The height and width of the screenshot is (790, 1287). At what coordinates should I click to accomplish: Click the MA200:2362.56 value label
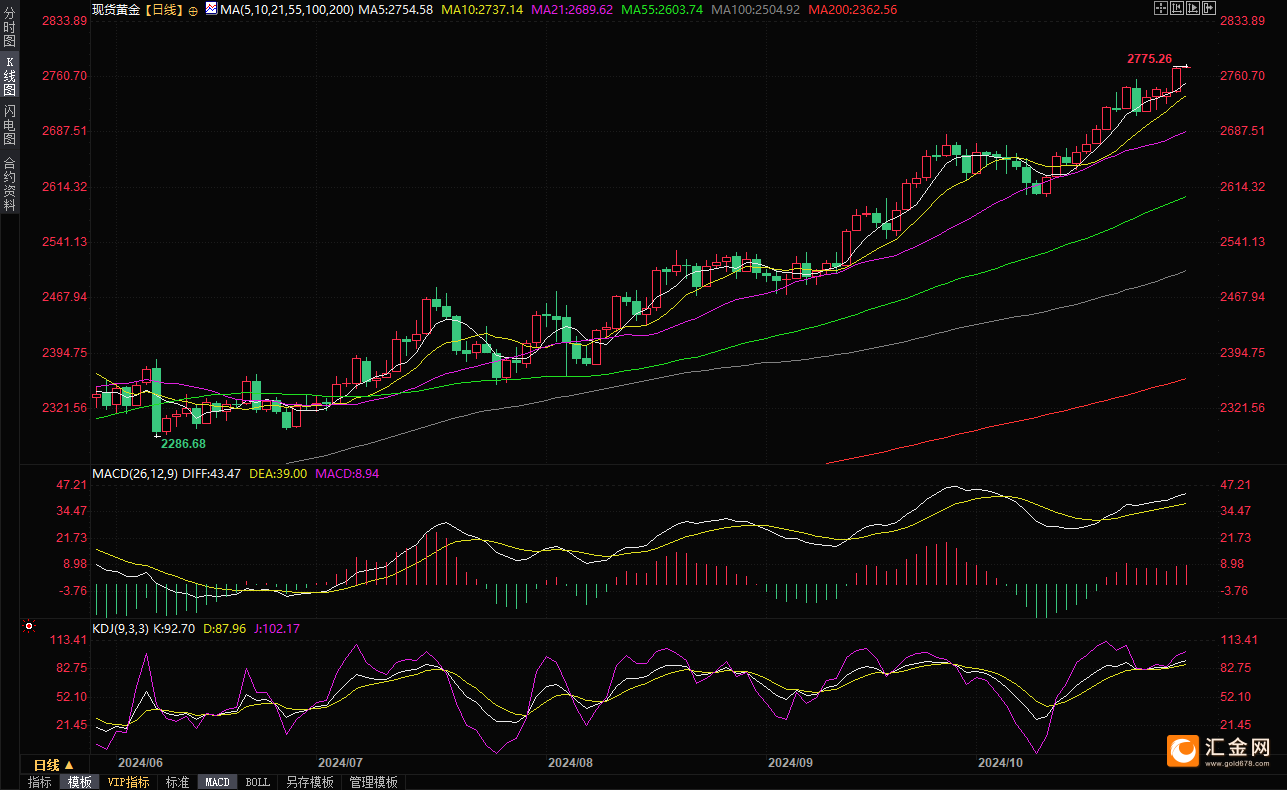coord(852,9)
